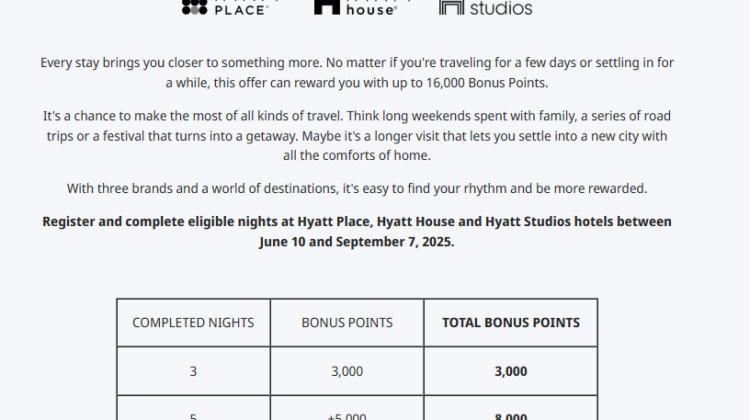Click the "Every stay brings you closer" paragraph
The image size is (750, 420).
click(357, 73)
